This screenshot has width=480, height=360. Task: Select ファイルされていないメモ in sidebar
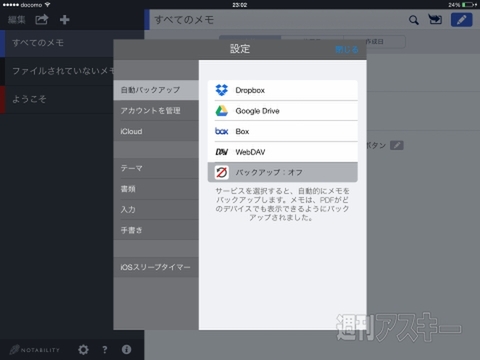click(58, 71)
